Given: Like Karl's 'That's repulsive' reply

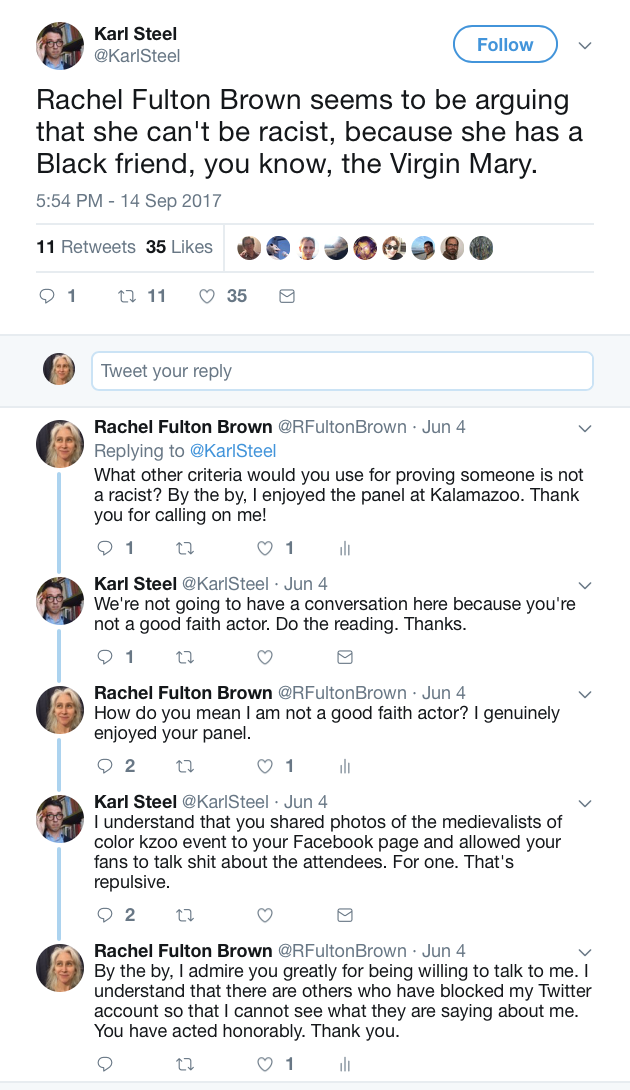Looking at the screenshot, I should click(265, 915).
